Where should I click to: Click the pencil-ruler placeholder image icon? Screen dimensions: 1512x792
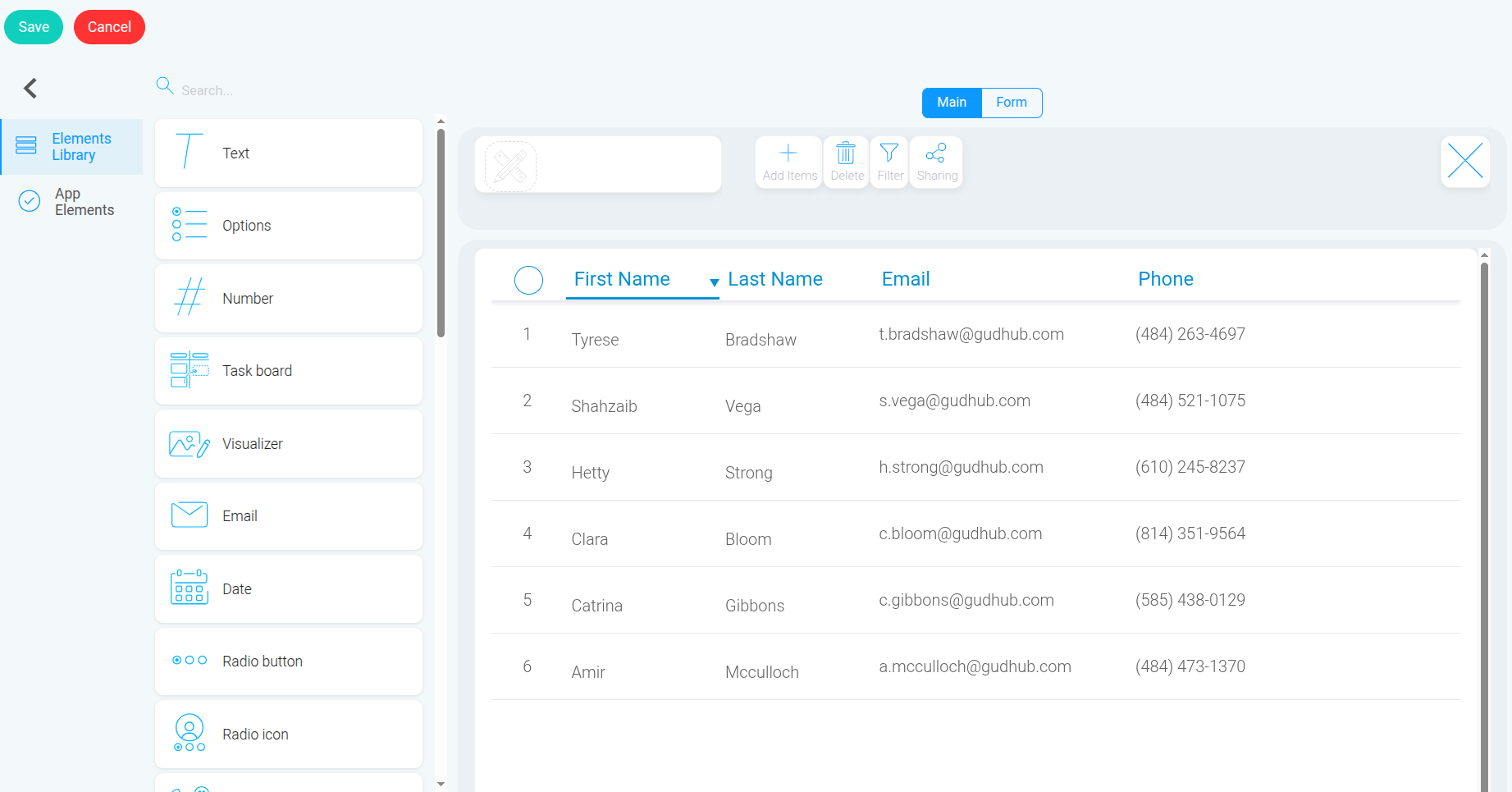coord(510,167)
